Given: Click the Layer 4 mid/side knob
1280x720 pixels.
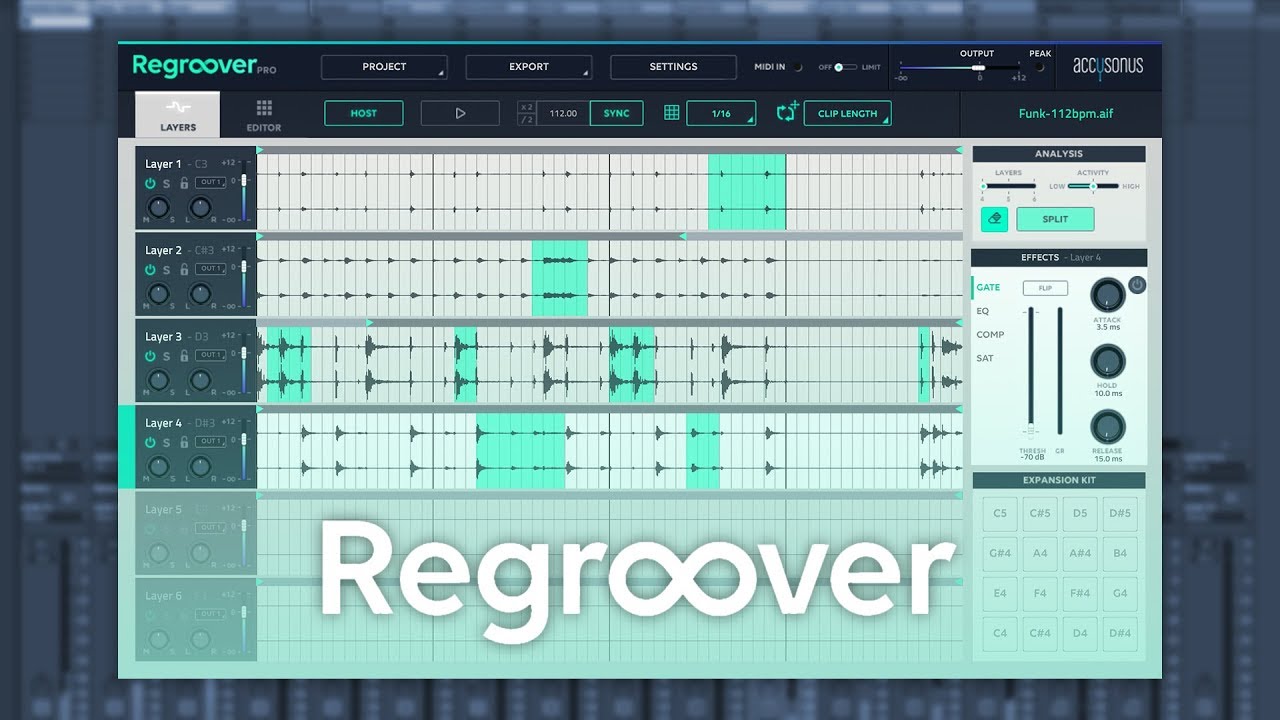Looking at the screenshot, I should point(158,466).
